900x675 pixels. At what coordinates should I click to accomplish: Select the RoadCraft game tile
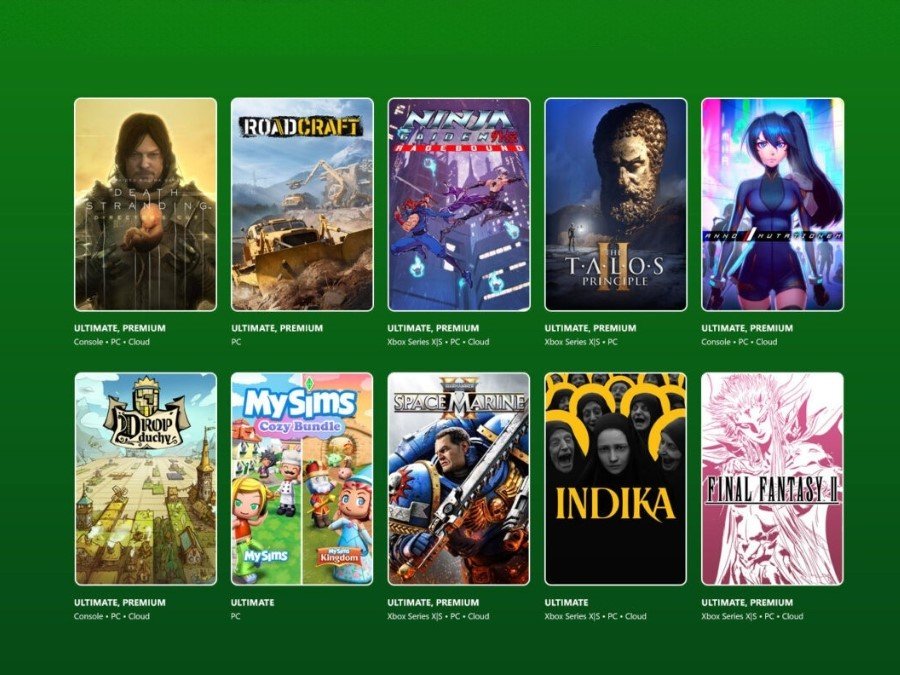tap(302, 204)
